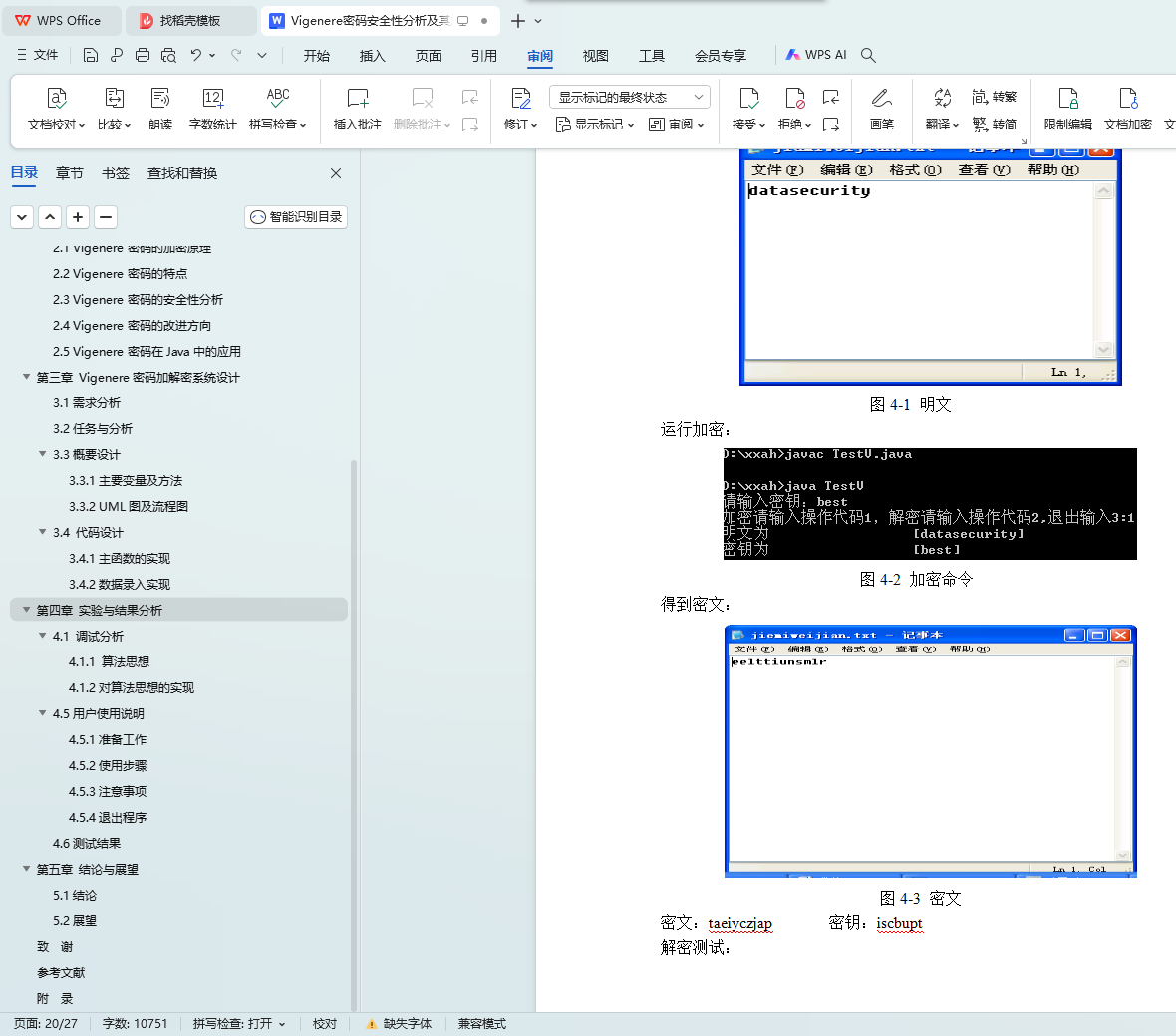This screenshot has height=1036, width=1176.
Task: Open the 插入 ribbon tab
Action: (372, 56)
